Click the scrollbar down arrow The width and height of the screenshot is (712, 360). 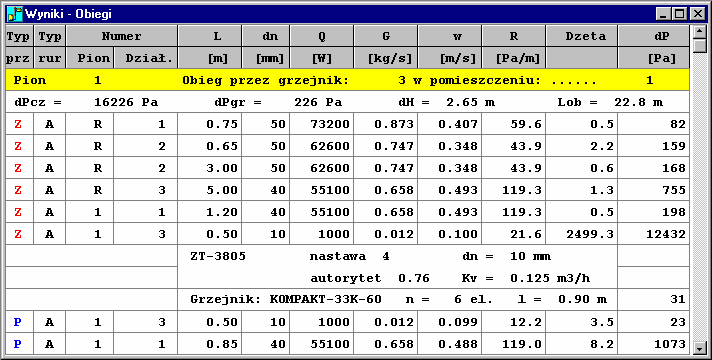700,348
